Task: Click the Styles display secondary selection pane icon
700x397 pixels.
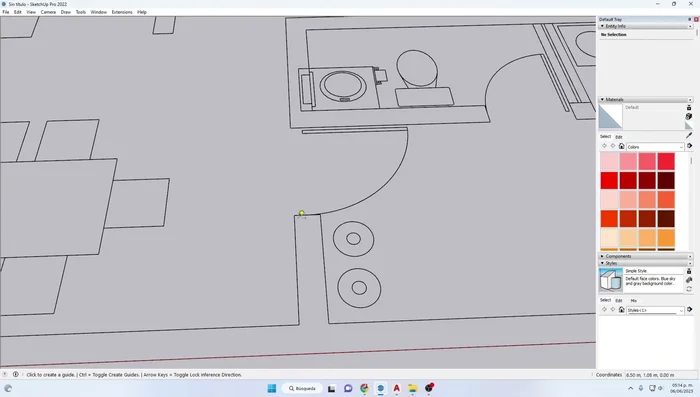Action: coord(689,271)
